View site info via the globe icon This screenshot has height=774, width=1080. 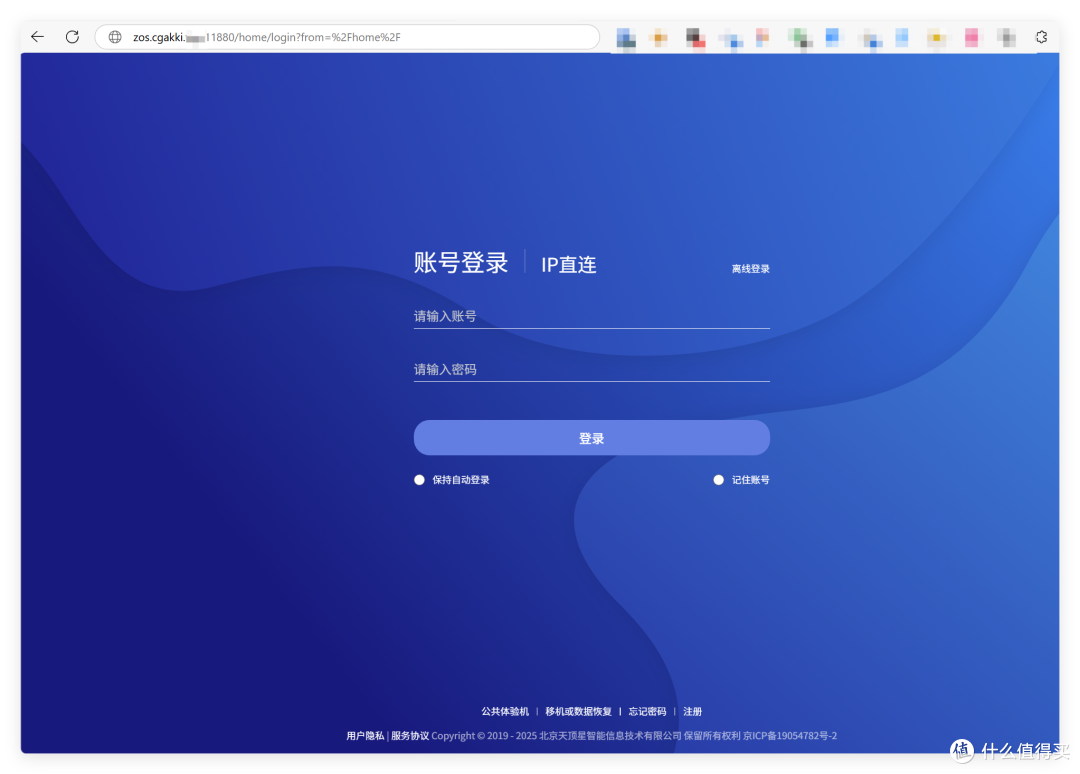pyautogui.click(x=115, y=37)
